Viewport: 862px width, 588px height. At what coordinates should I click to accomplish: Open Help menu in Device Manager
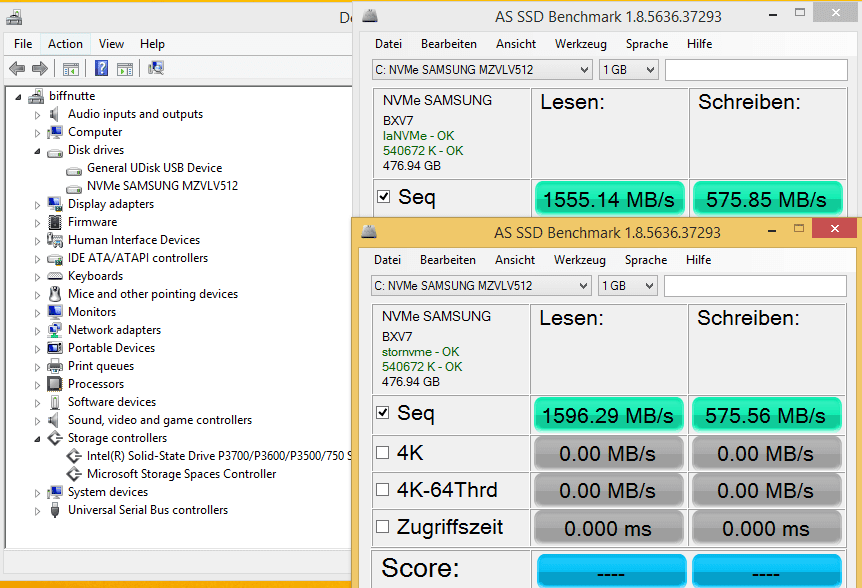pyautogui.click(x=152, y=44)
